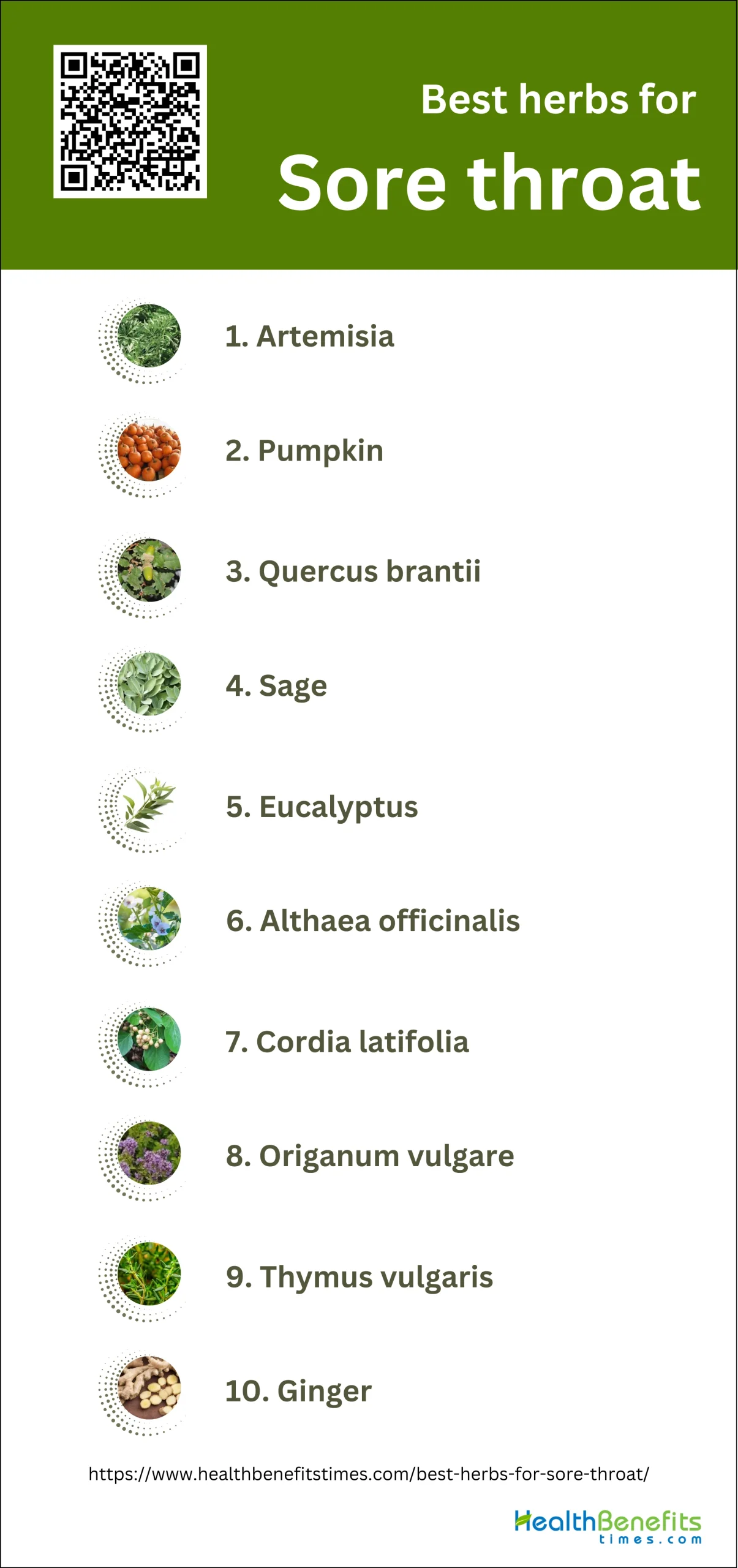Click the sliced Ginger root image
The image size is (738, 1568).
pyautogui.click(x=149, y=1388)
